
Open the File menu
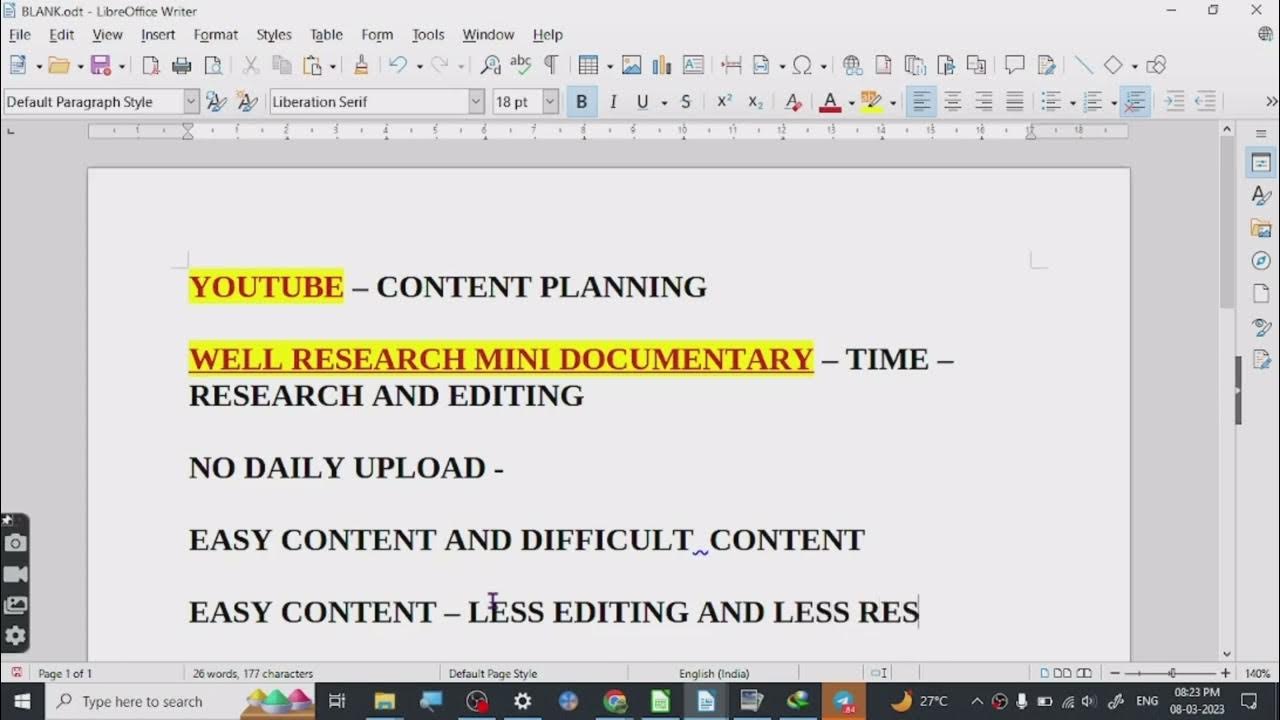20,34
